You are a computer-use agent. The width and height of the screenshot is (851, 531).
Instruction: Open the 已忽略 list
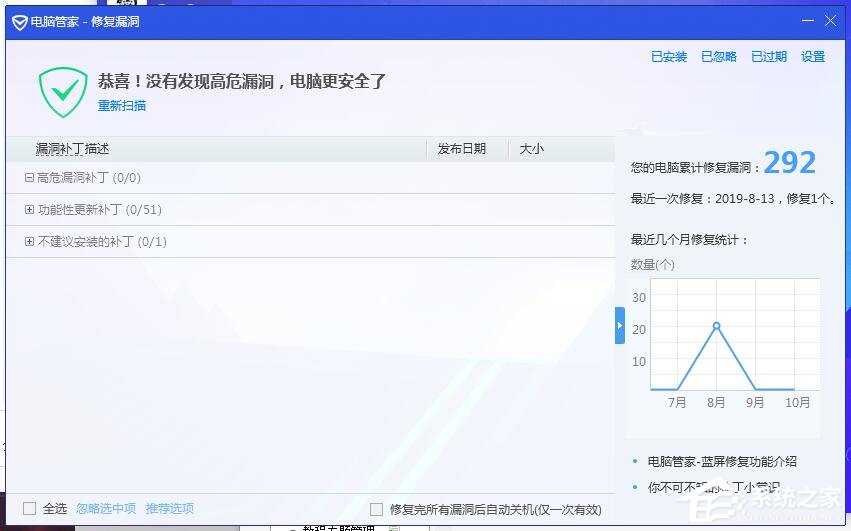(x=719, y=56)
